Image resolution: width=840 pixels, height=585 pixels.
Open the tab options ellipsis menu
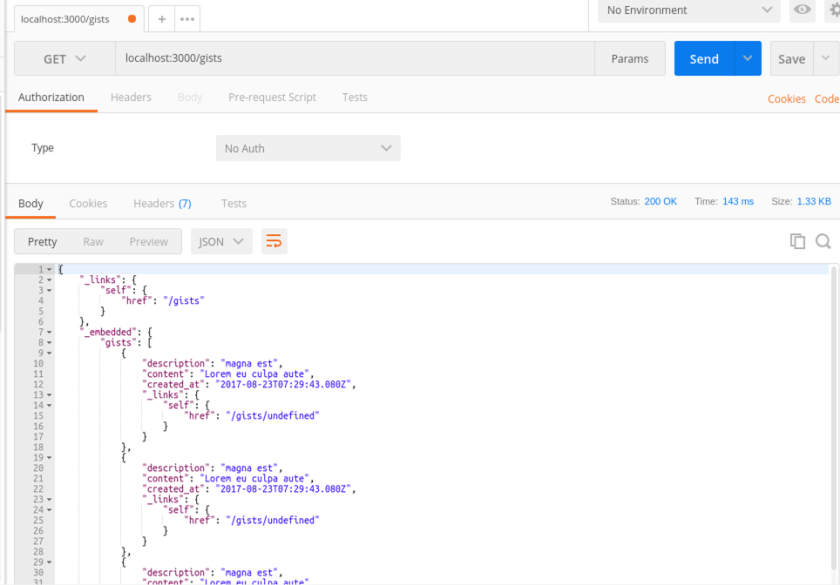187,19
